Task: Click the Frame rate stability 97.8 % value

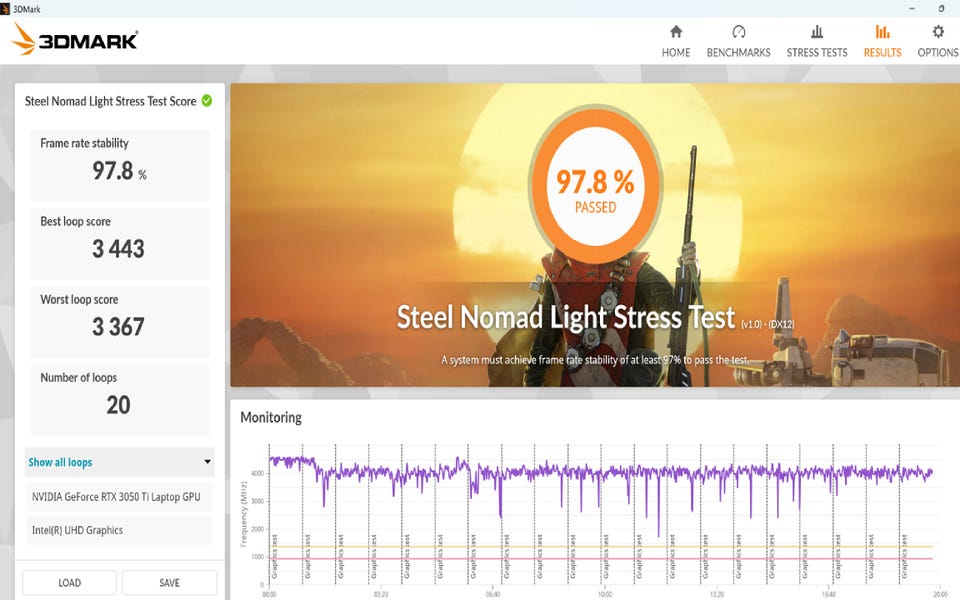Action: [119, 171]
